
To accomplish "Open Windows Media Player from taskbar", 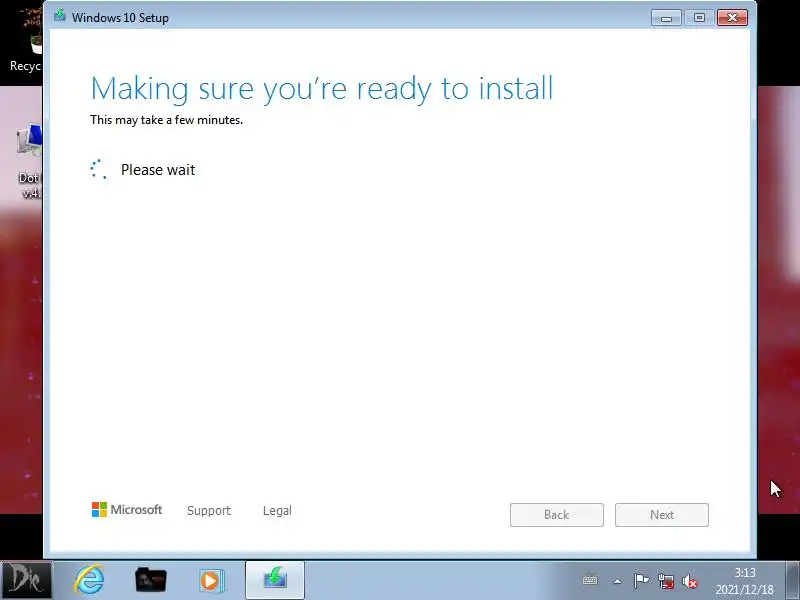I will click(211, 580).
